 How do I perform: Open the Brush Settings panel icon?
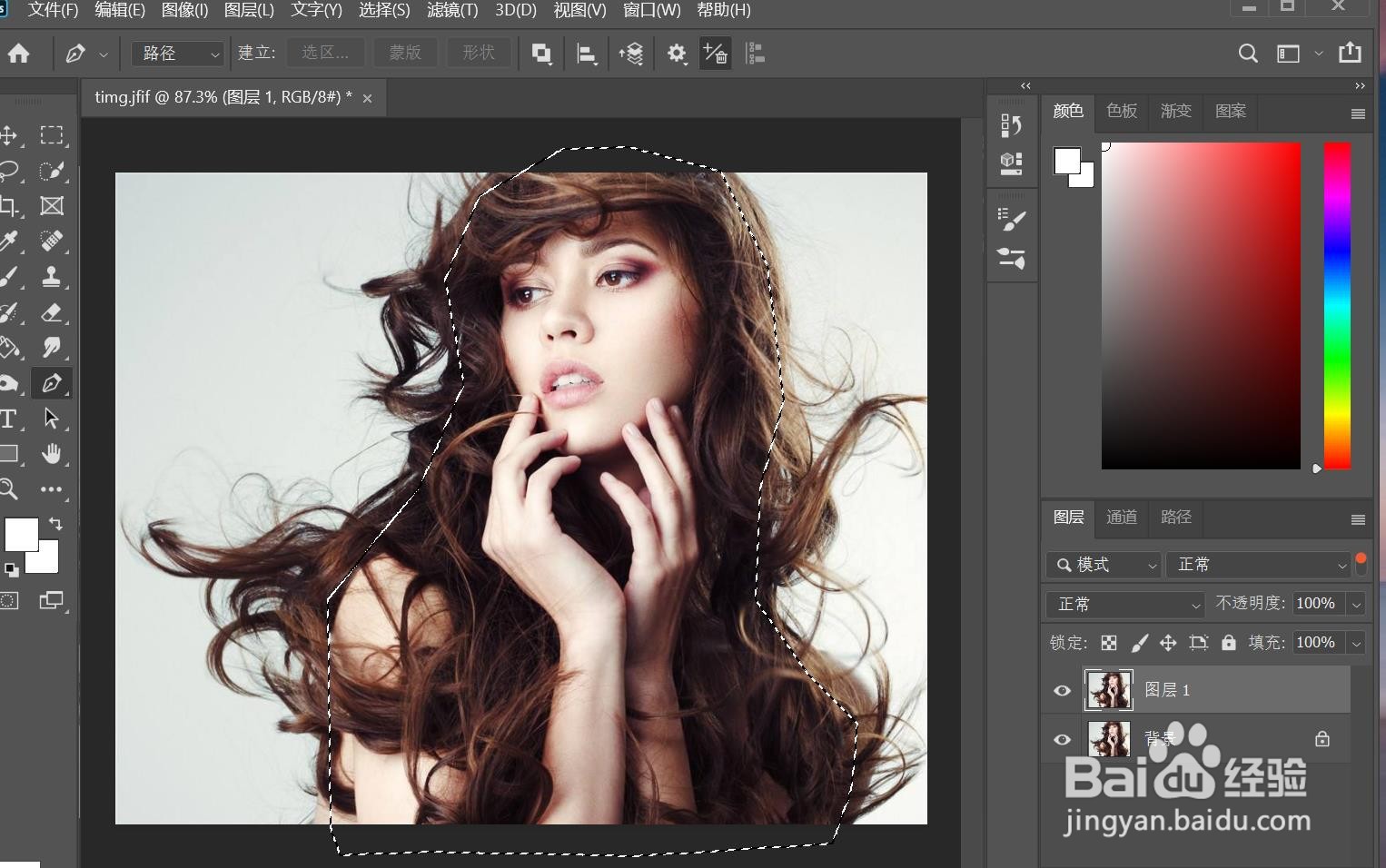coord(1011,219)
